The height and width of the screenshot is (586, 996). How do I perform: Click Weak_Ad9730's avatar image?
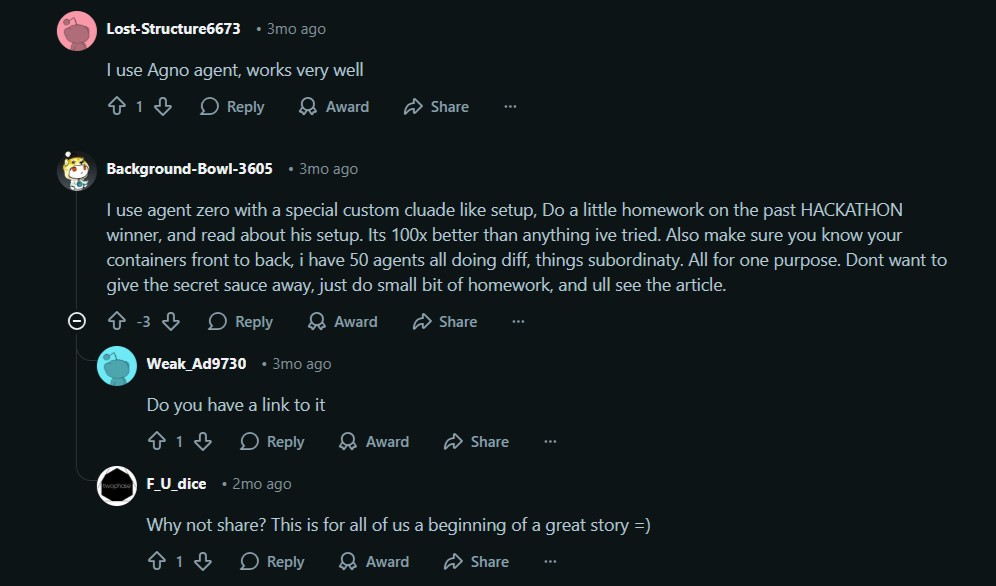pyautogui.click(x=117, y=366)
